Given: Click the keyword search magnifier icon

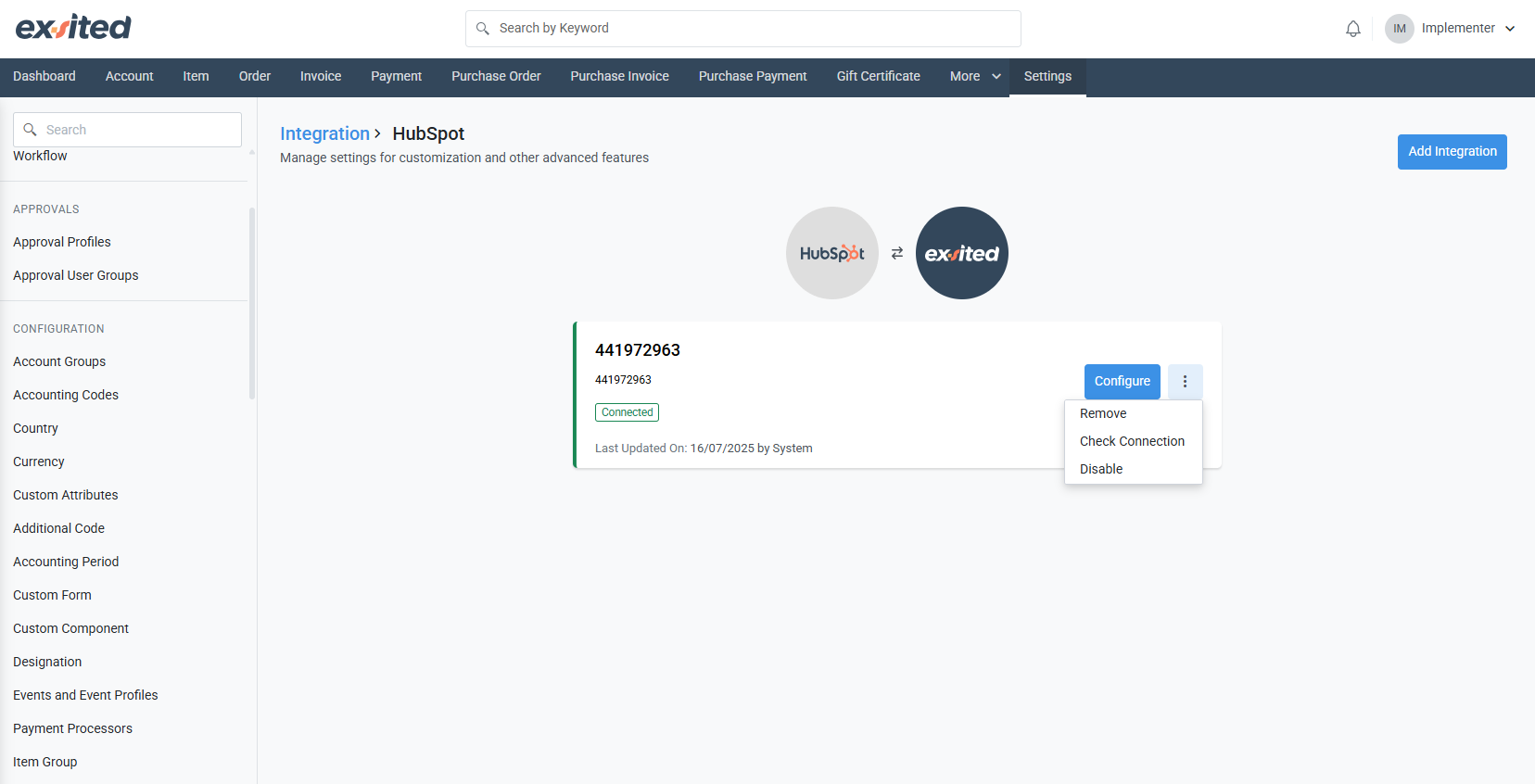Looking at the screenshot, I should (x=483, y=29).
